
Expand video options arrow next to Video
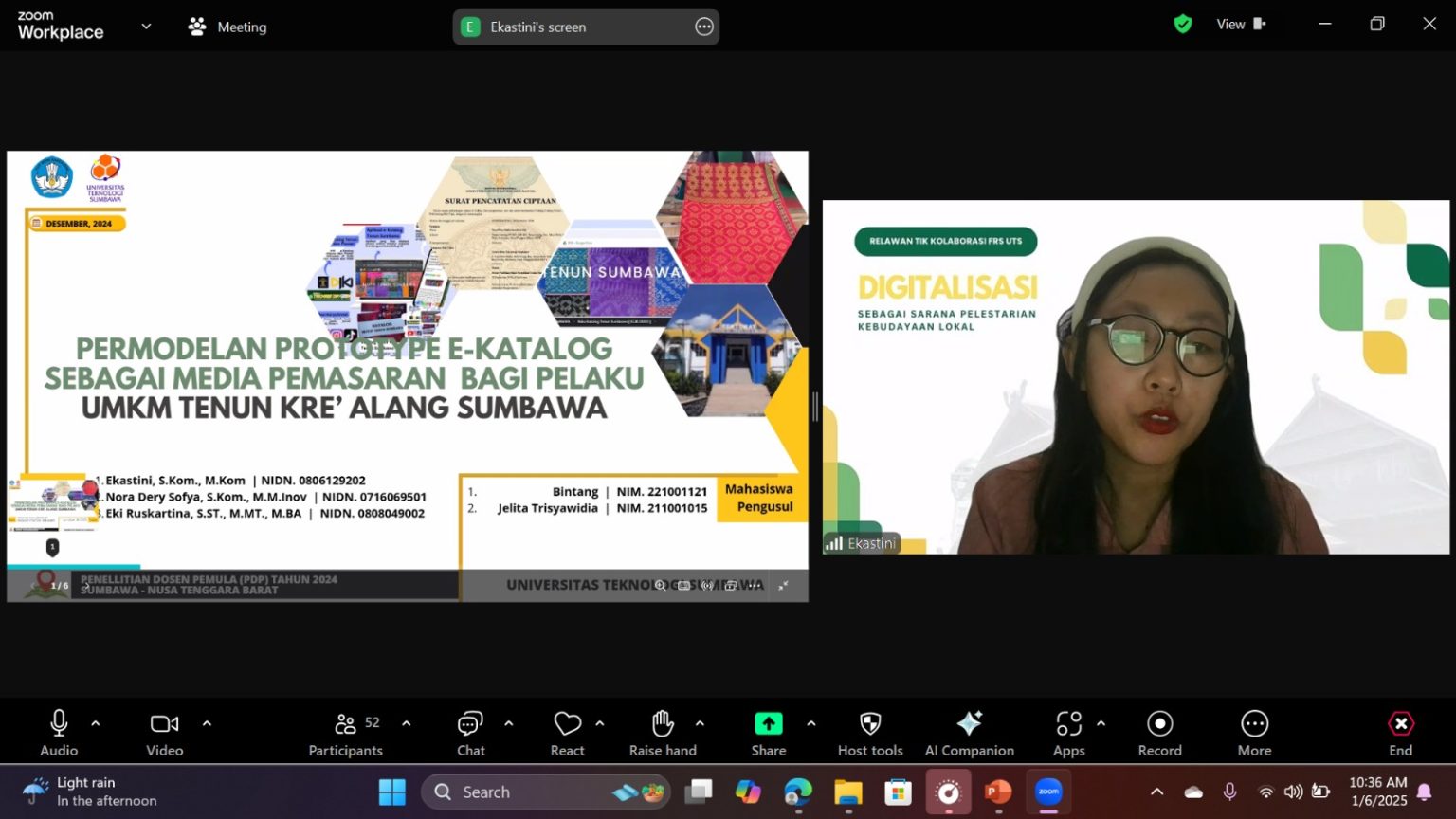(207, 723)
